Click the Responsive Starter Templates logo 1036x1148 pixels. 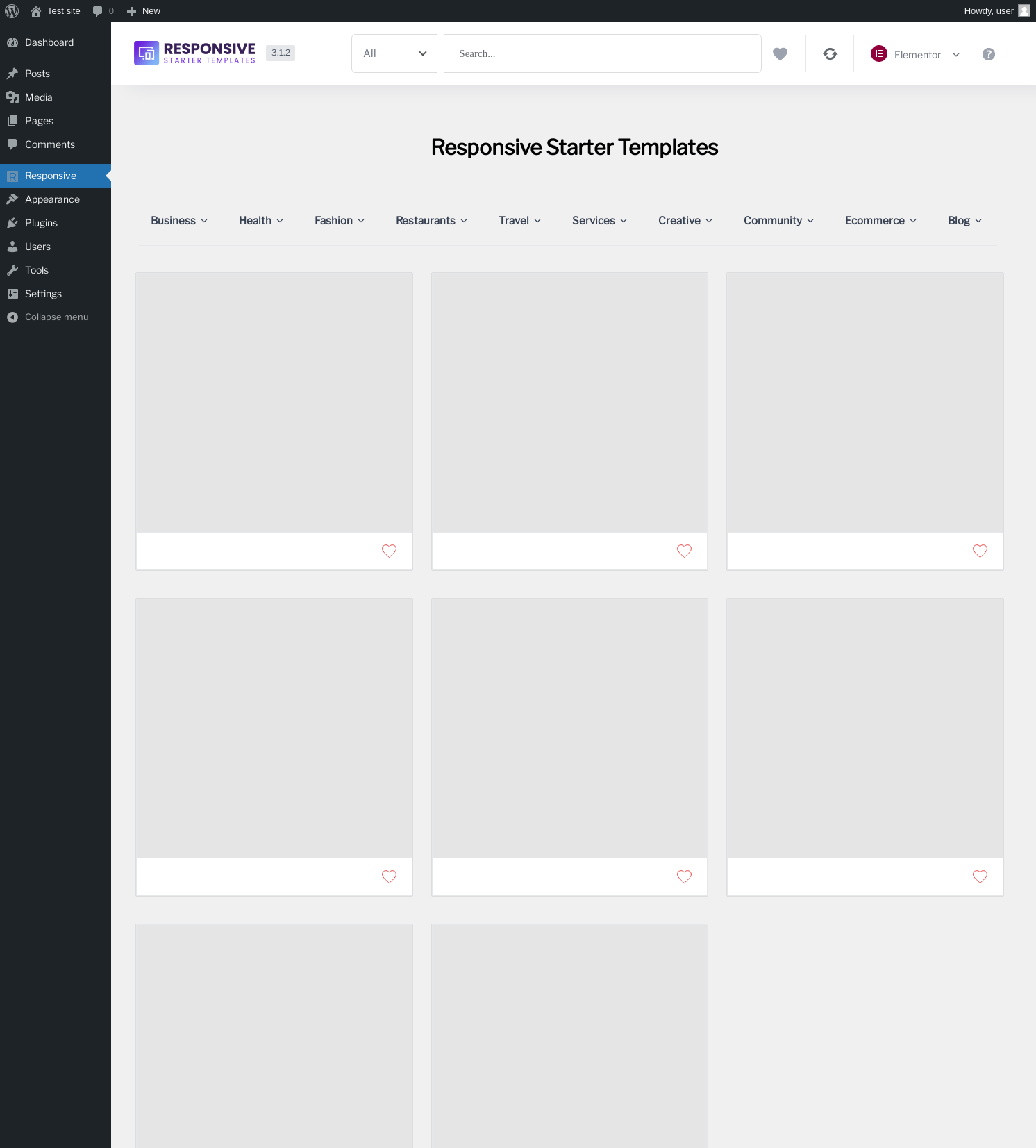tap(194, 53)
